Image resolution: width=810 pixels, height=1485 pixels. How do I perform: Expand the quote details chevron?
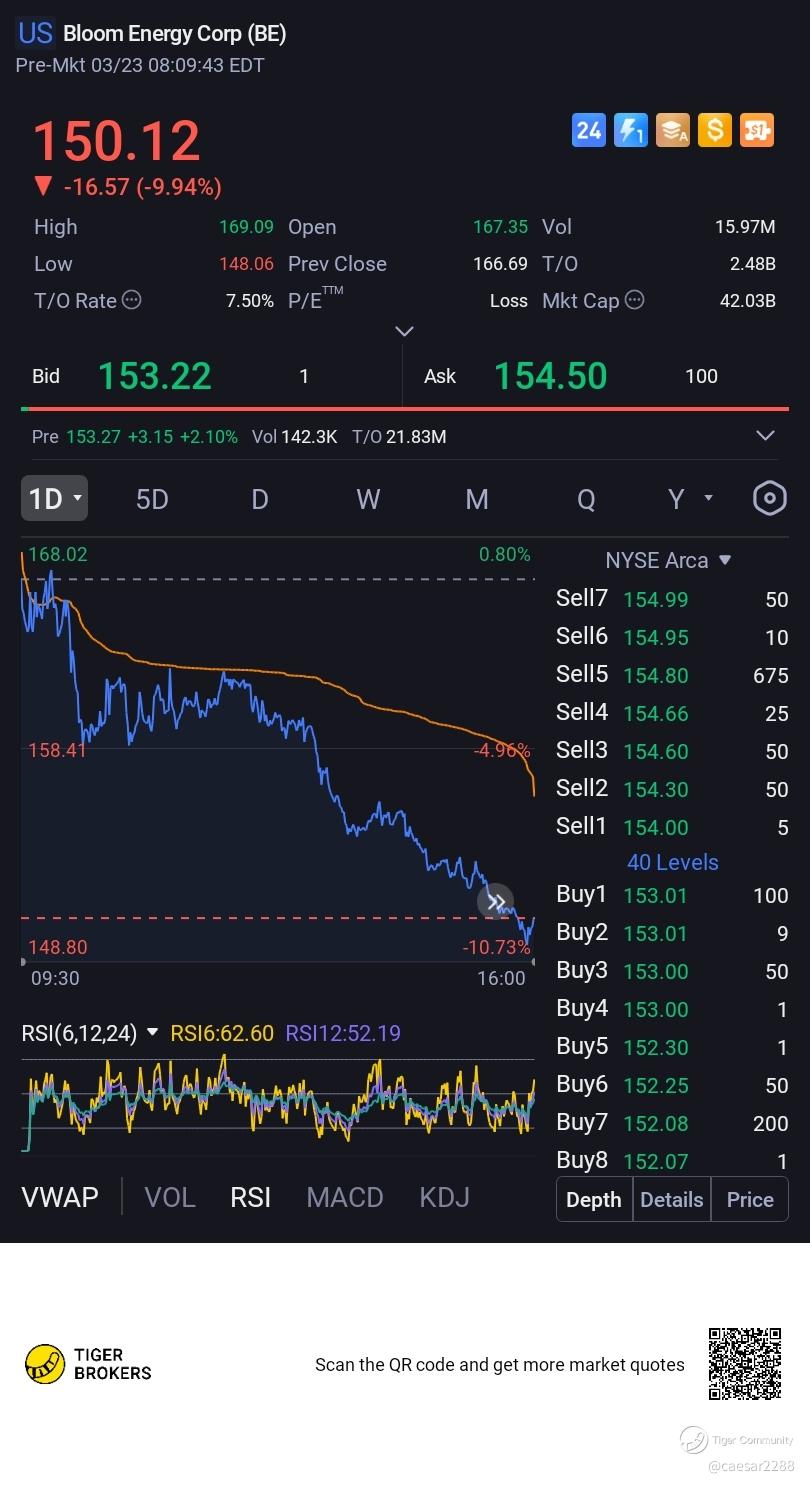point(404,331)
